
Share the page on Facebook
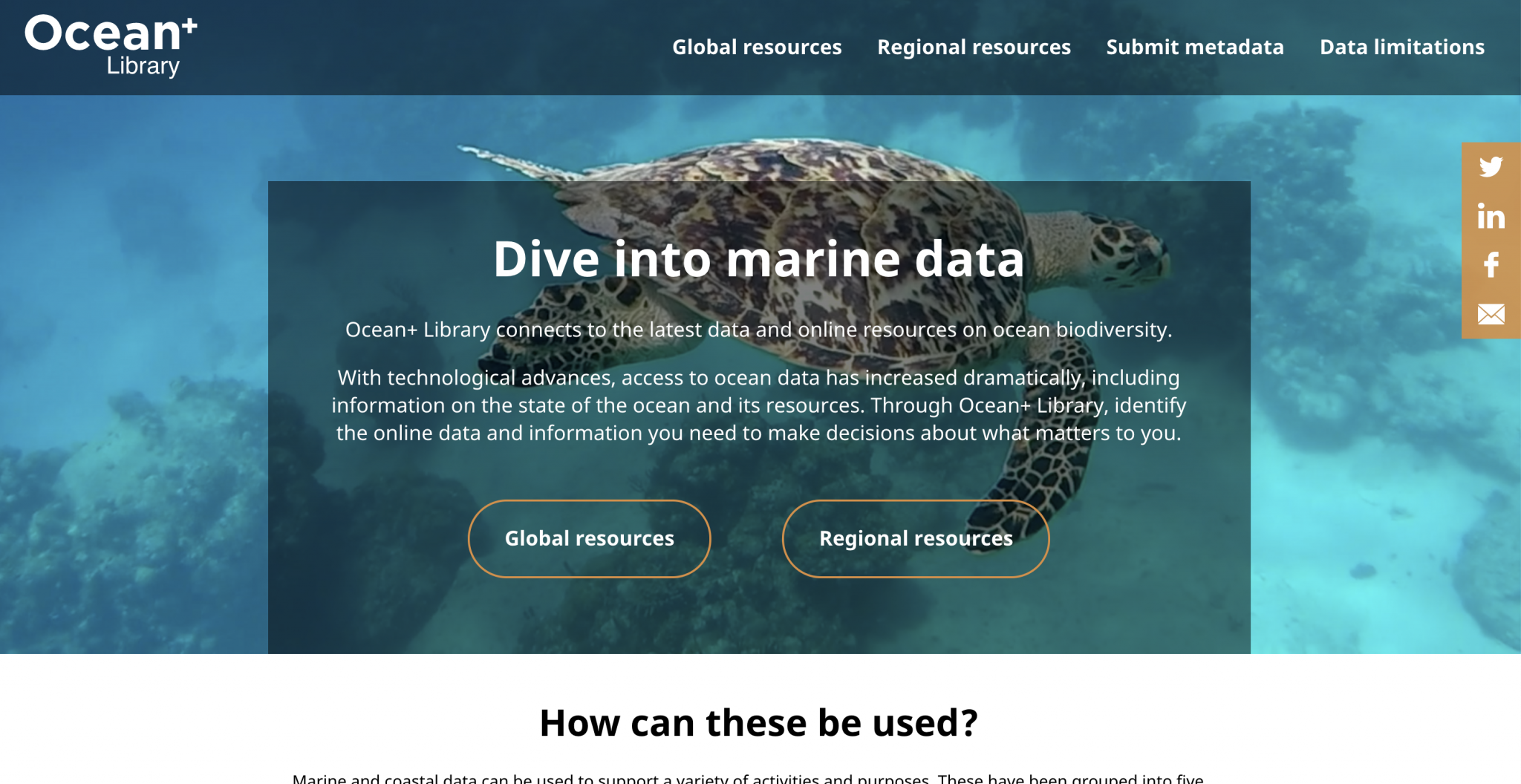[1491, 265]
